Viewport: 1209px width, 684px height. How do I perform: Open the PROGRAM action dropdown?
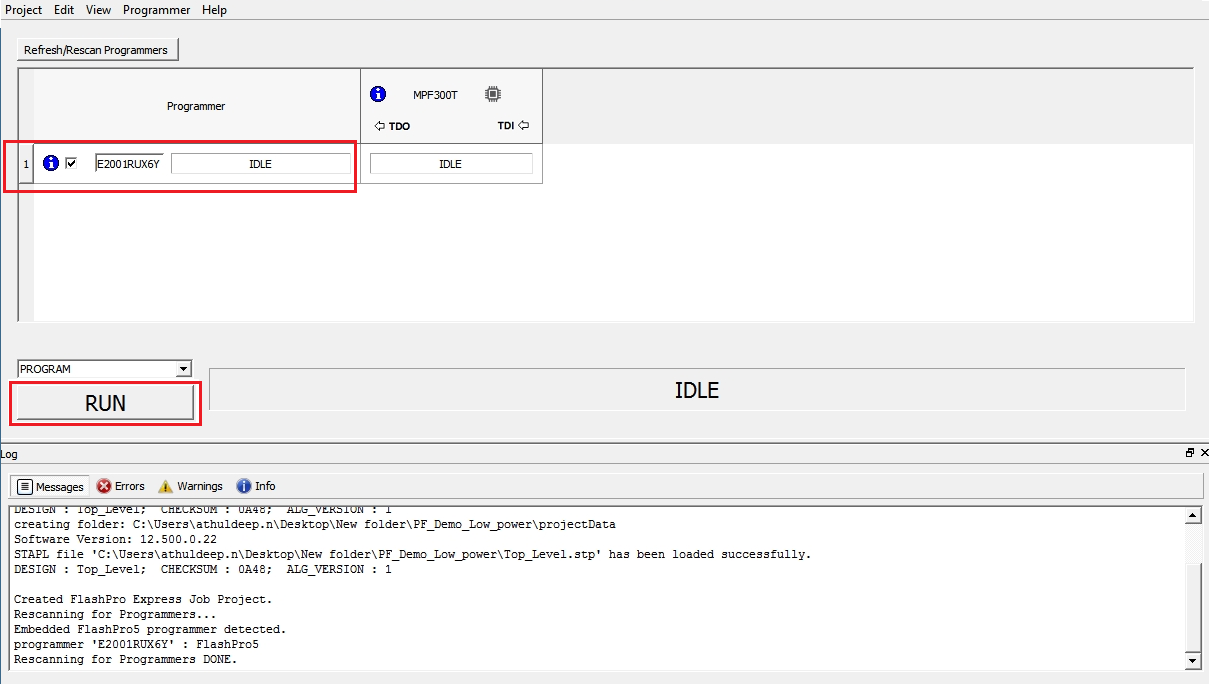click(x=183, y=369)
